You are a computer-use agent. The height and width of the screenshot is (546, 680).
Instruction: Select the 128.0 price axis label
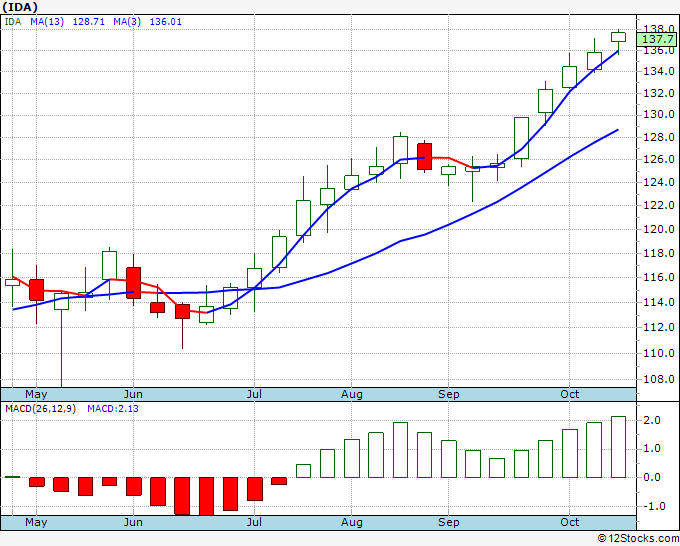point(659,137)
